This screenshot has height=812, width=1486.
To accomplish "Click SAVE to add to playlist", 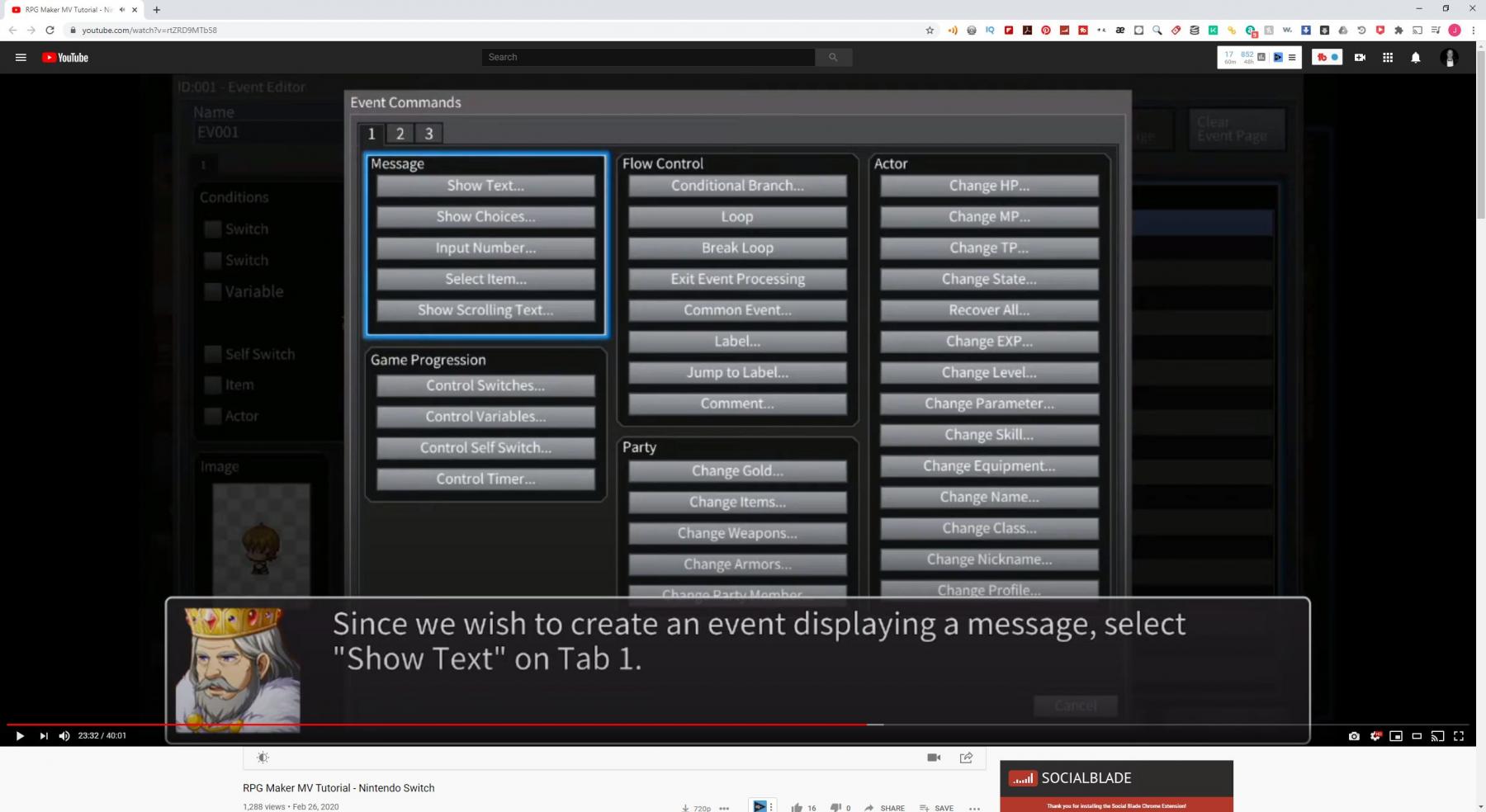I will click(937, 808).
